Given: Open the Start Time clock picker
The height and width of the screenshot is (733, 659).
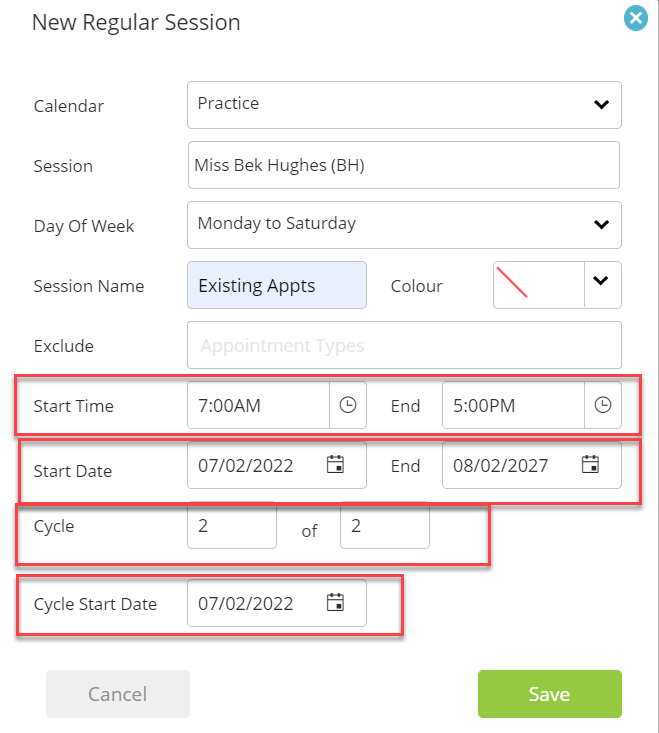Looking at the screenshot, I should pos(348,405).
